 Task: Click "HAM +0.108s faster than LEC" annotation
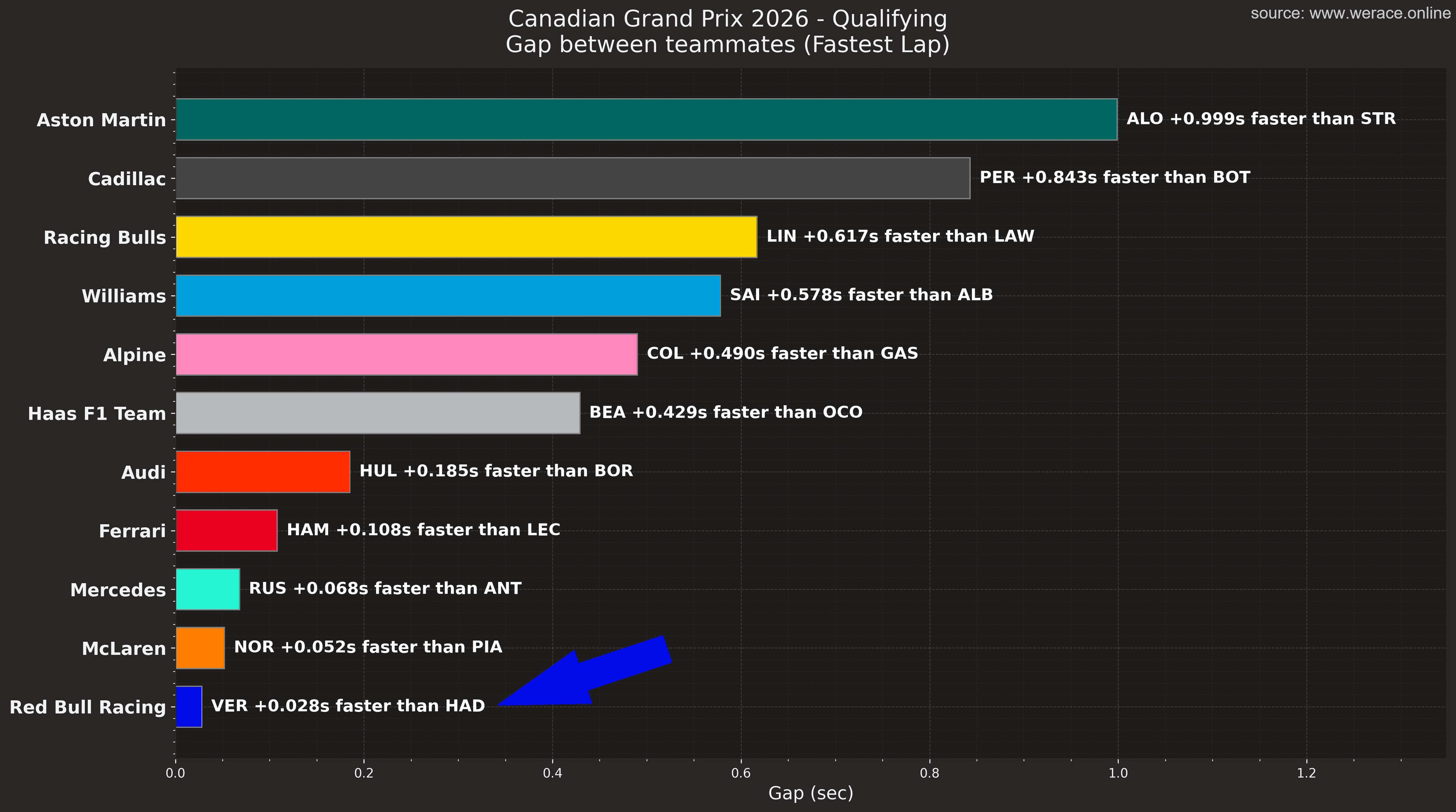[424, 530]
